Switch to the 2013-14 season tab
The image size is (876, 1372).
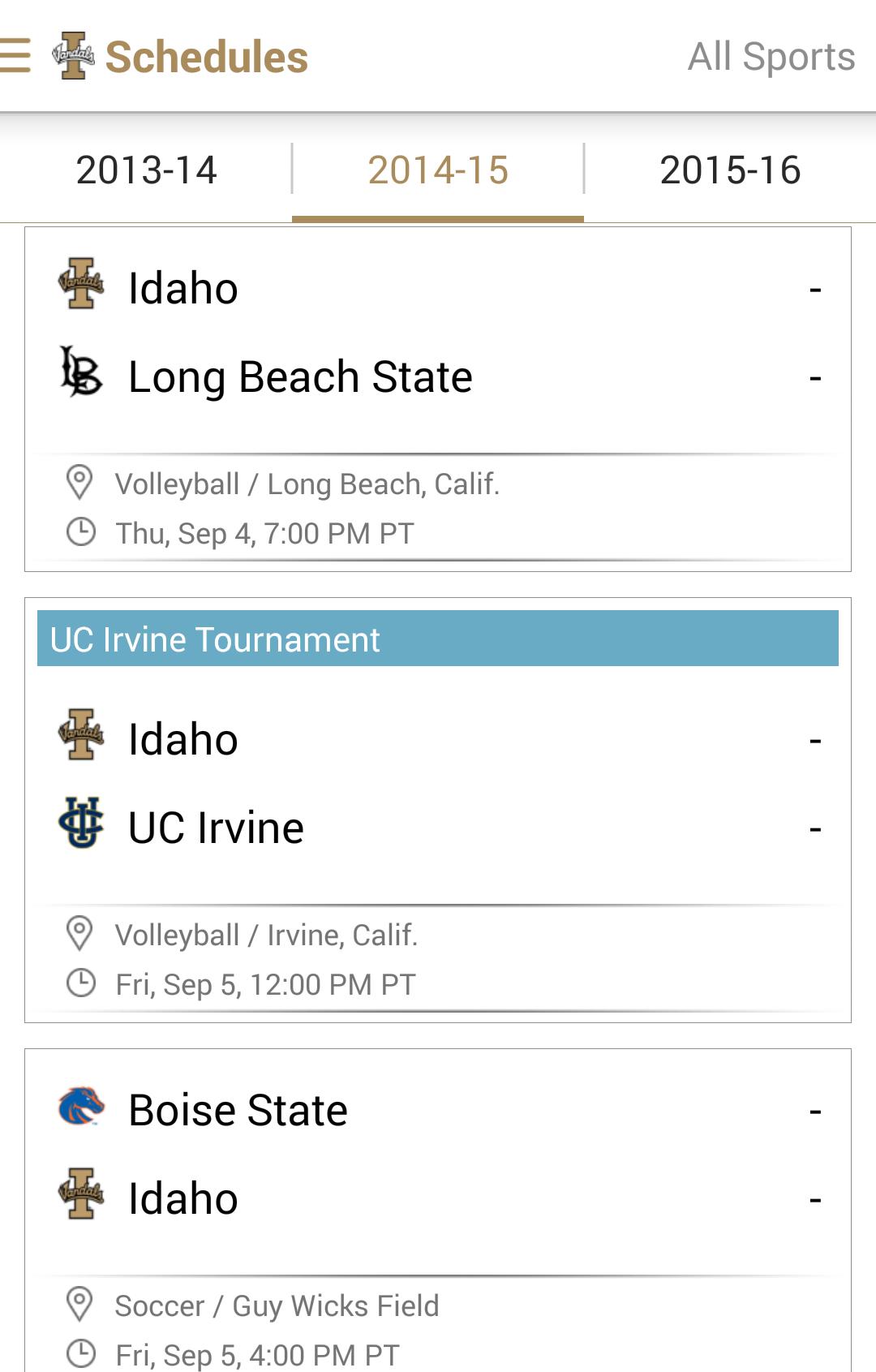[x=146, y=170]
